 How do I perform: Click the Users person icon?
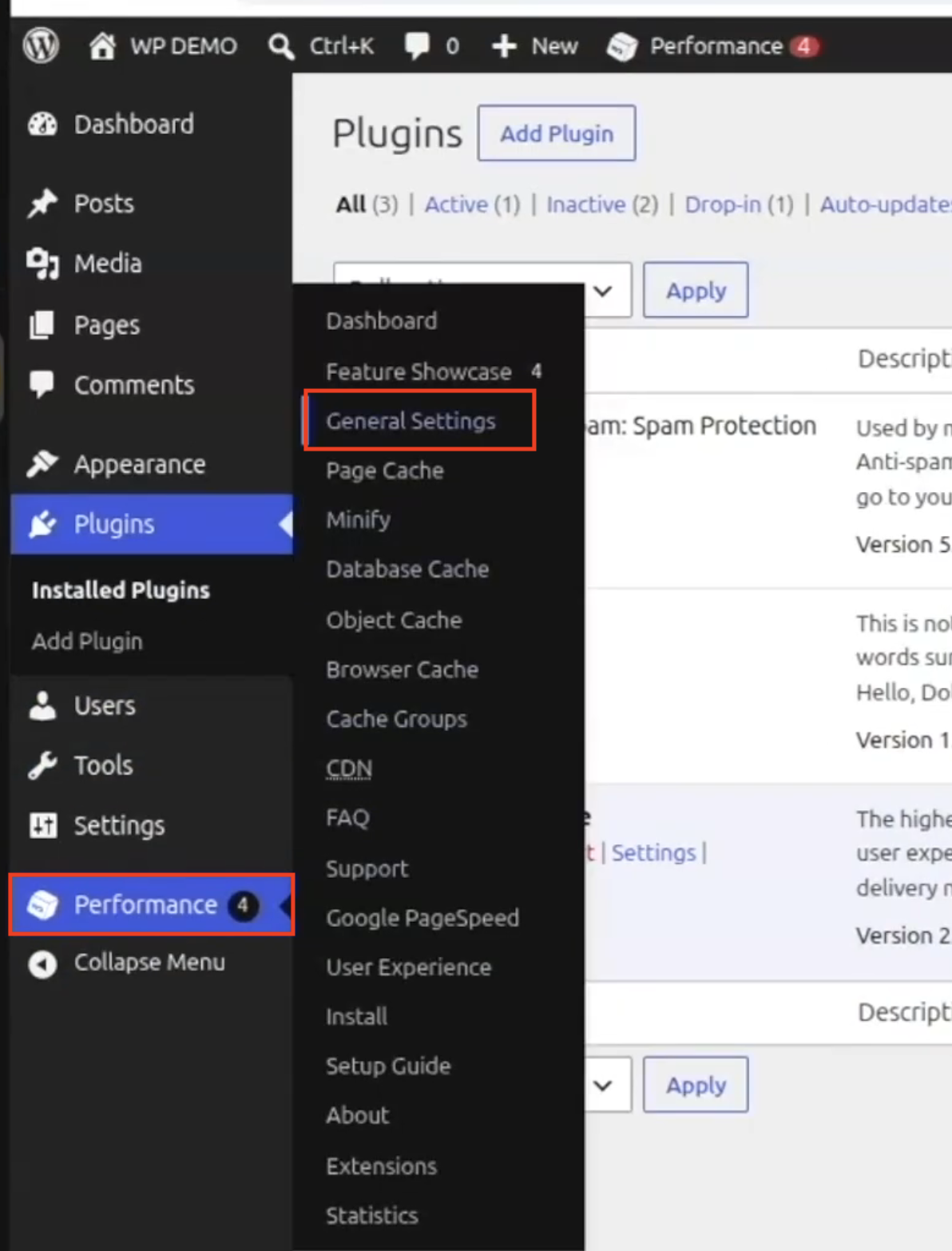click(x=42, y=705)
